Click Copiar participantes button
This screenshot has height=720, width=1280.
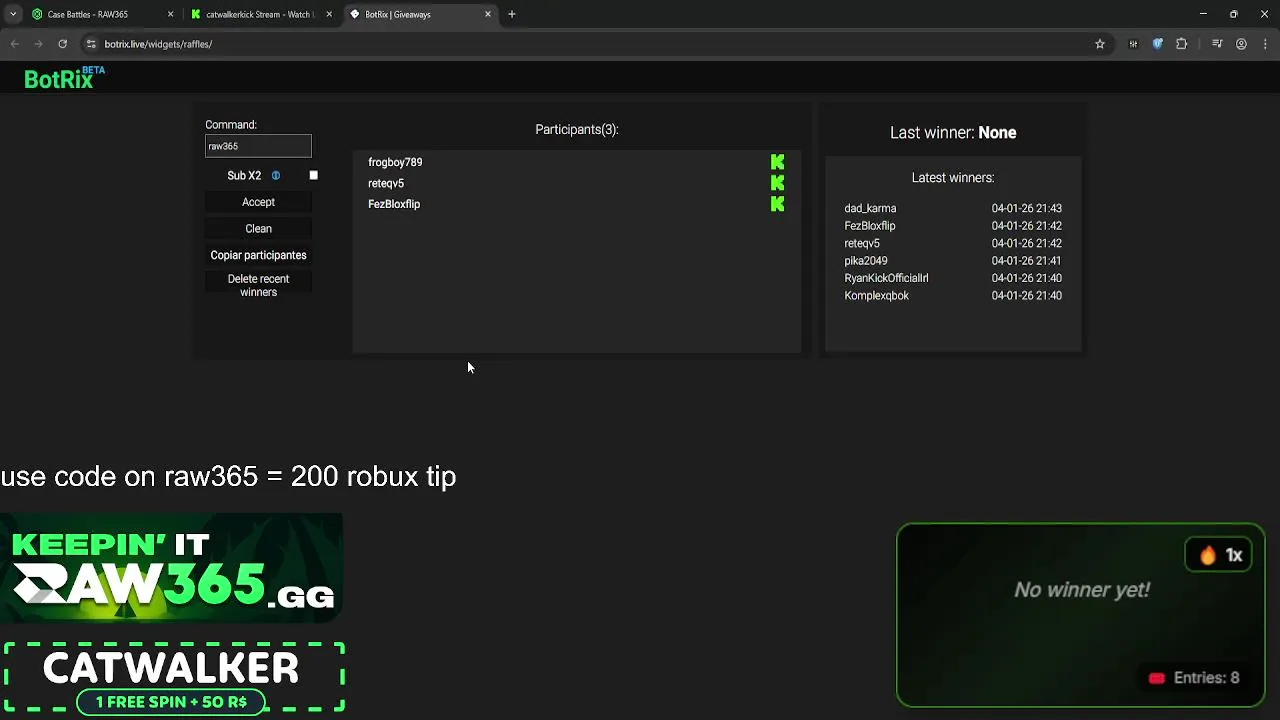coord(258,255)
